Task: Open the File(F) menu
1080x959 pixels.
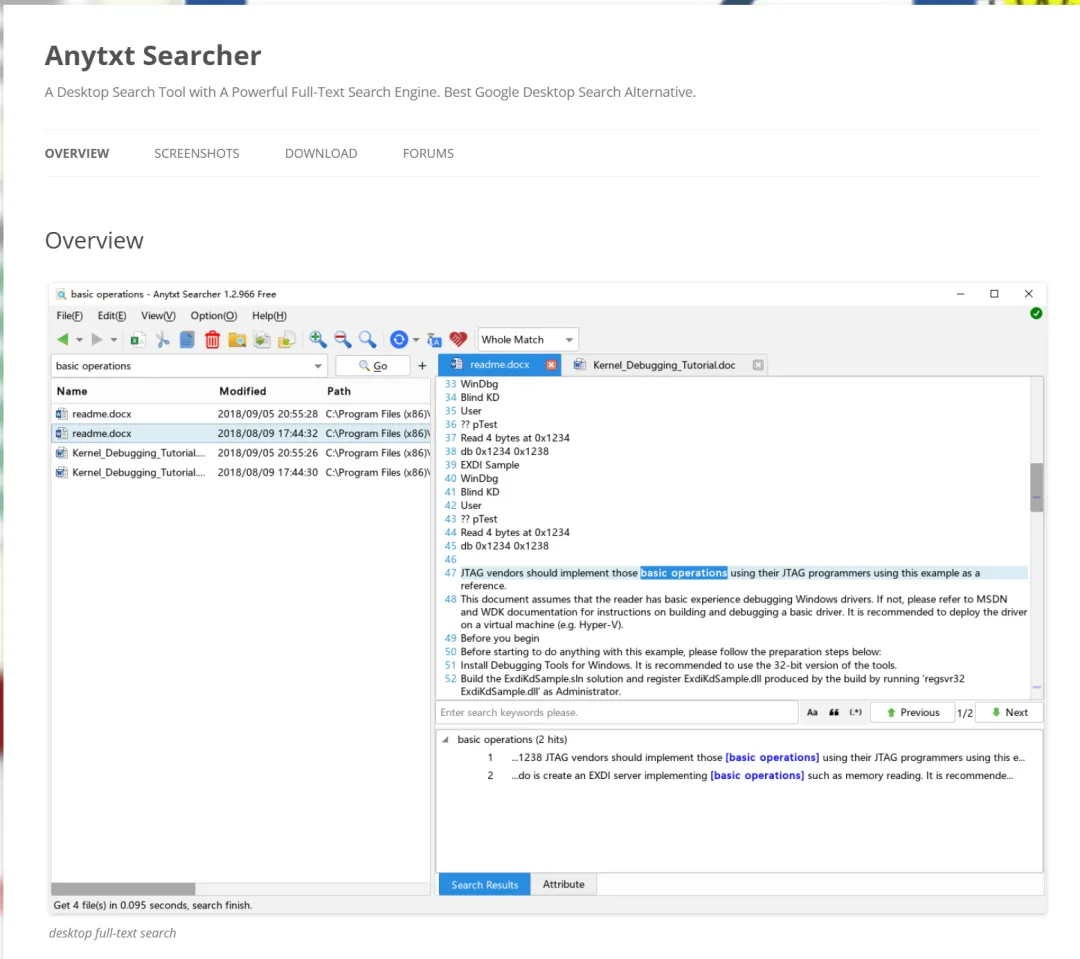Action: pos(70,316)
